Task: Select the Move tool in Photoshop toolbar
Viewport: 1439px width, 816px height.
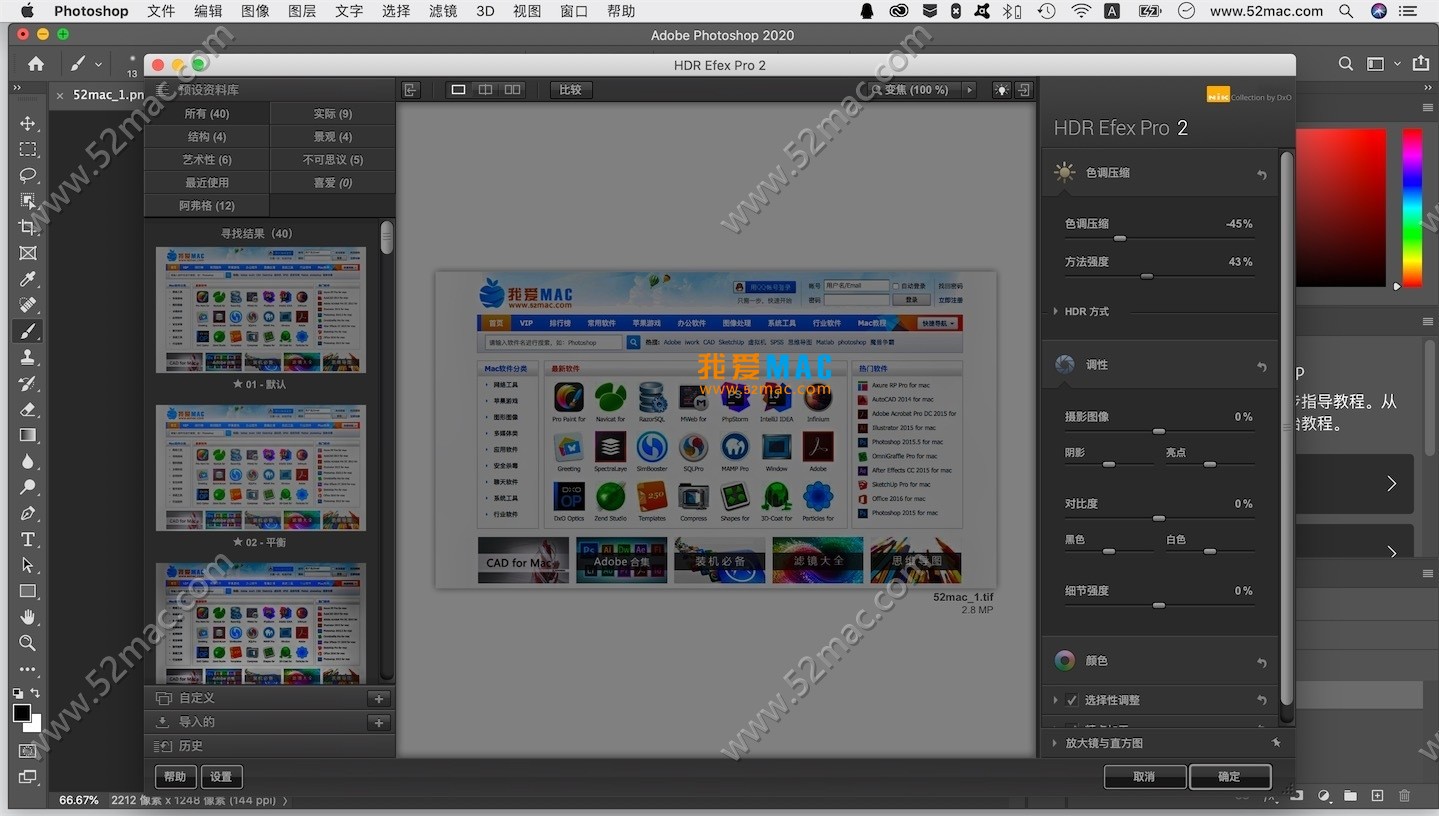Action: (28, 124)
